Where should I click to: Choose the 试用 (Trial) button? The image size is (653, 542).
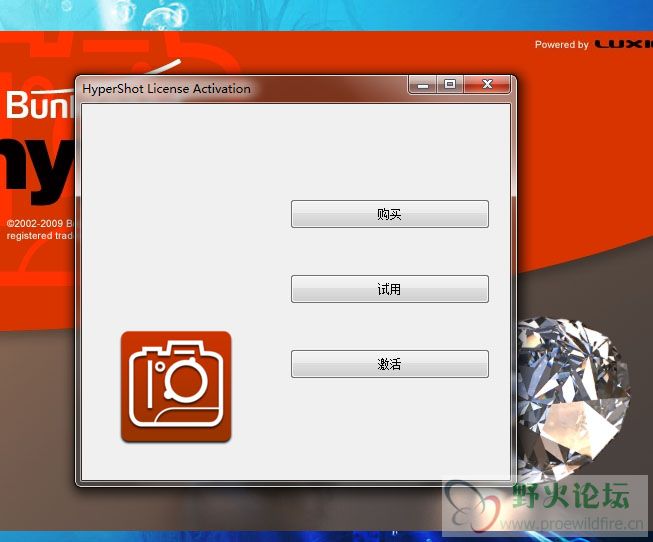click(x=390, y=289)
